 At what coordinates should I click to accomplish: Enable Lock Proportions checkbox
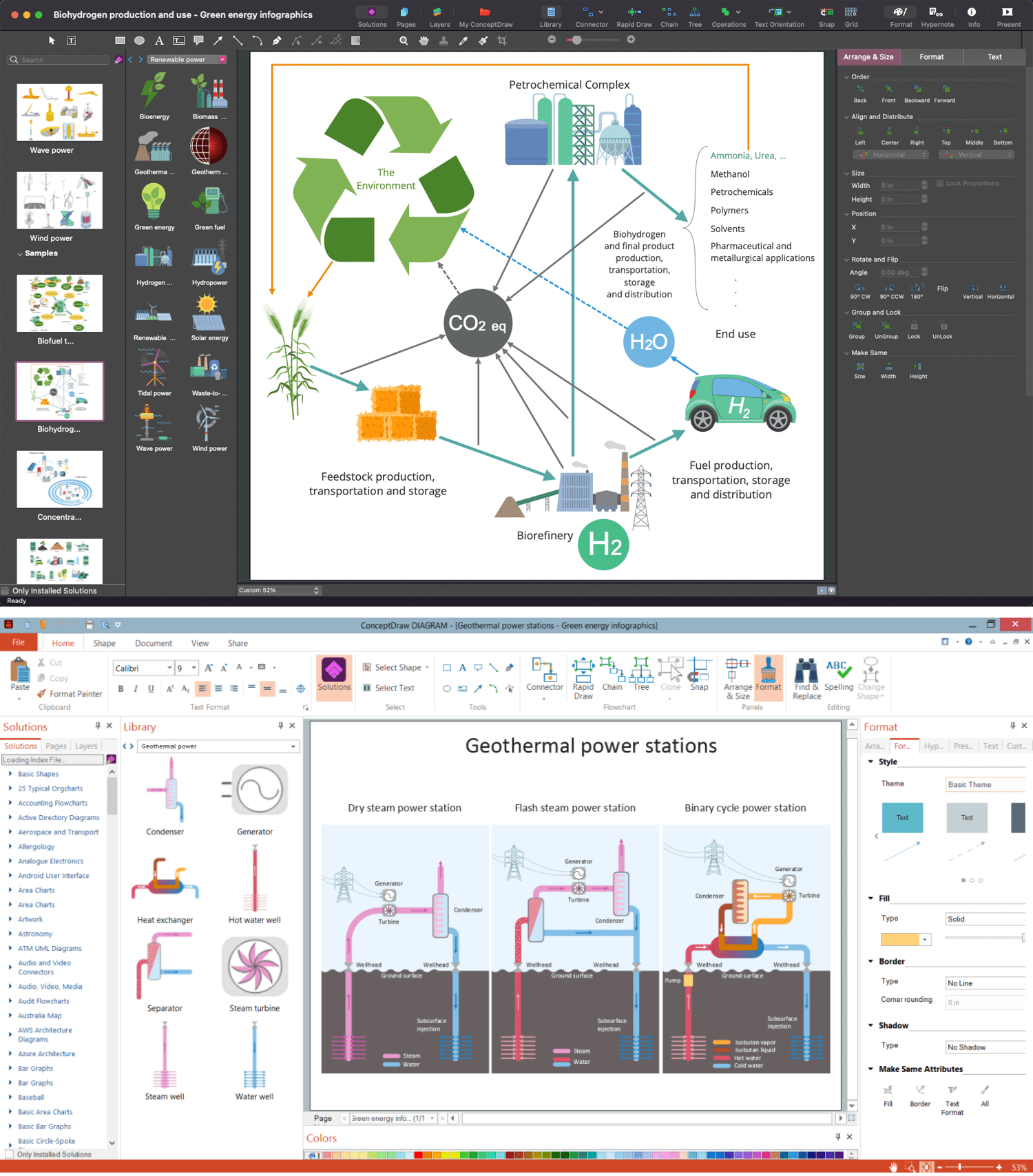click(x=940, y=183)
